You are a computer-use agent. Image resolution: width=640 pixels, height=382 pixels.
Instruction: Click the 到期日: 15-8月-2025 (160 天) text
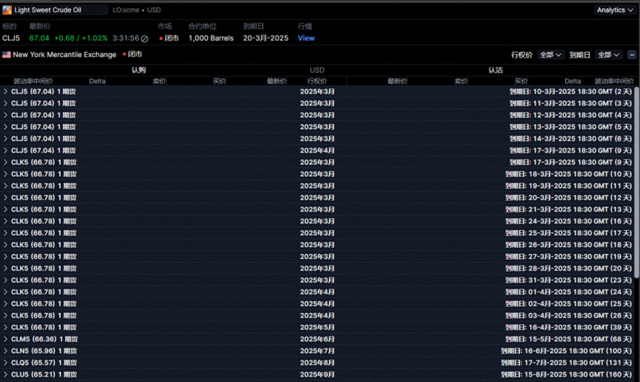tap(567, 375)
